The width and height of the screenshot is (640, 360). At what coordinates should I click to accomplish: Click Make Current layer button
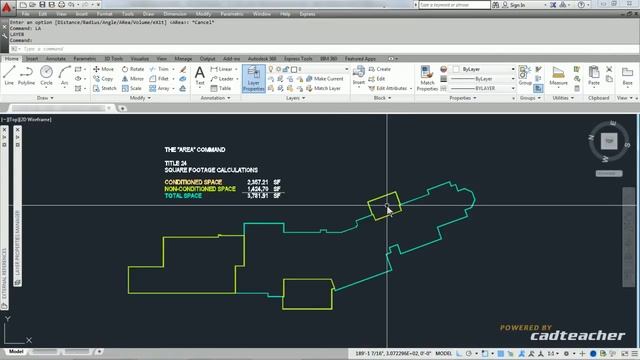click(x=324, y=78)
